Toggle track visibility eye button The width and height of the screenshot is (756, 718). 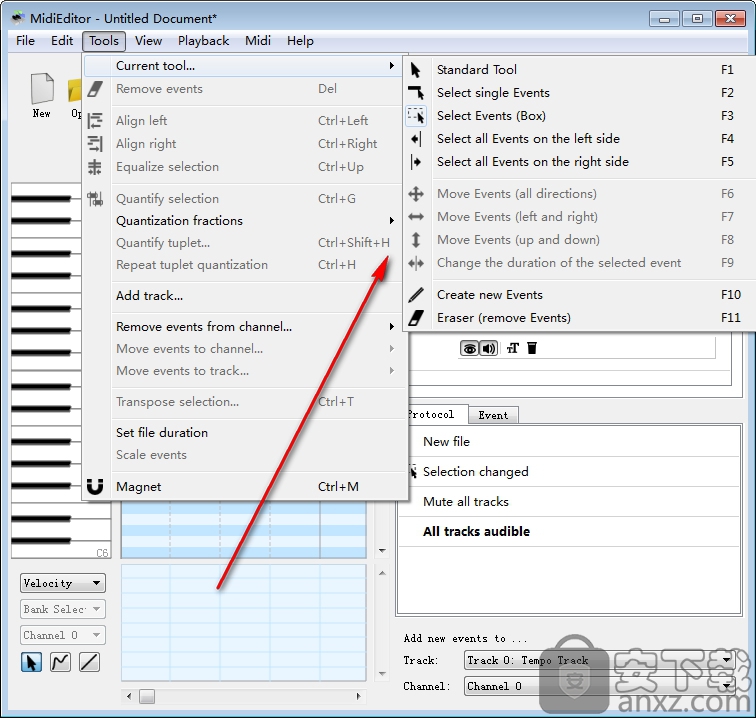coord(469,348)
